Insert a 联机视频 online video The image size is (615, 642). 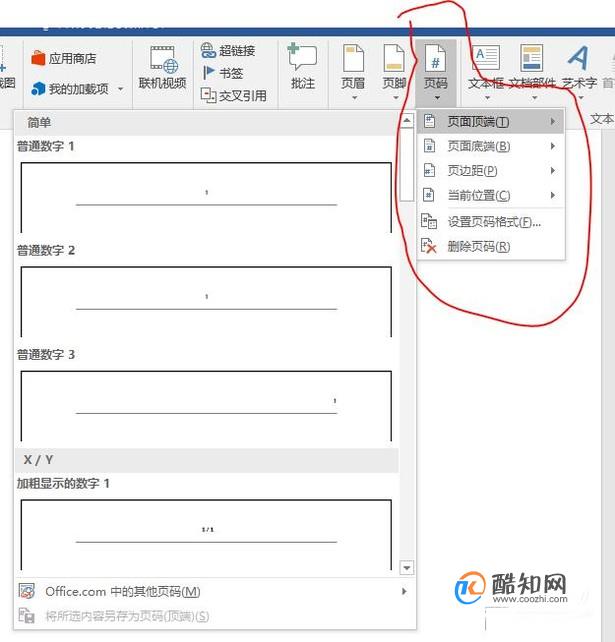tap(163, 68)
